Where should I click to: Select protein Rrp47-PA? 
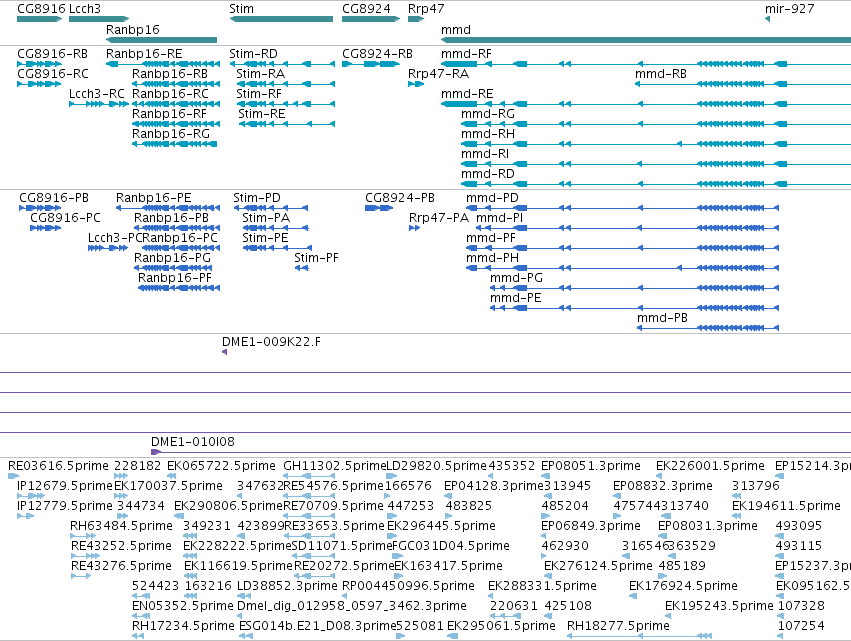coord(439,218)
